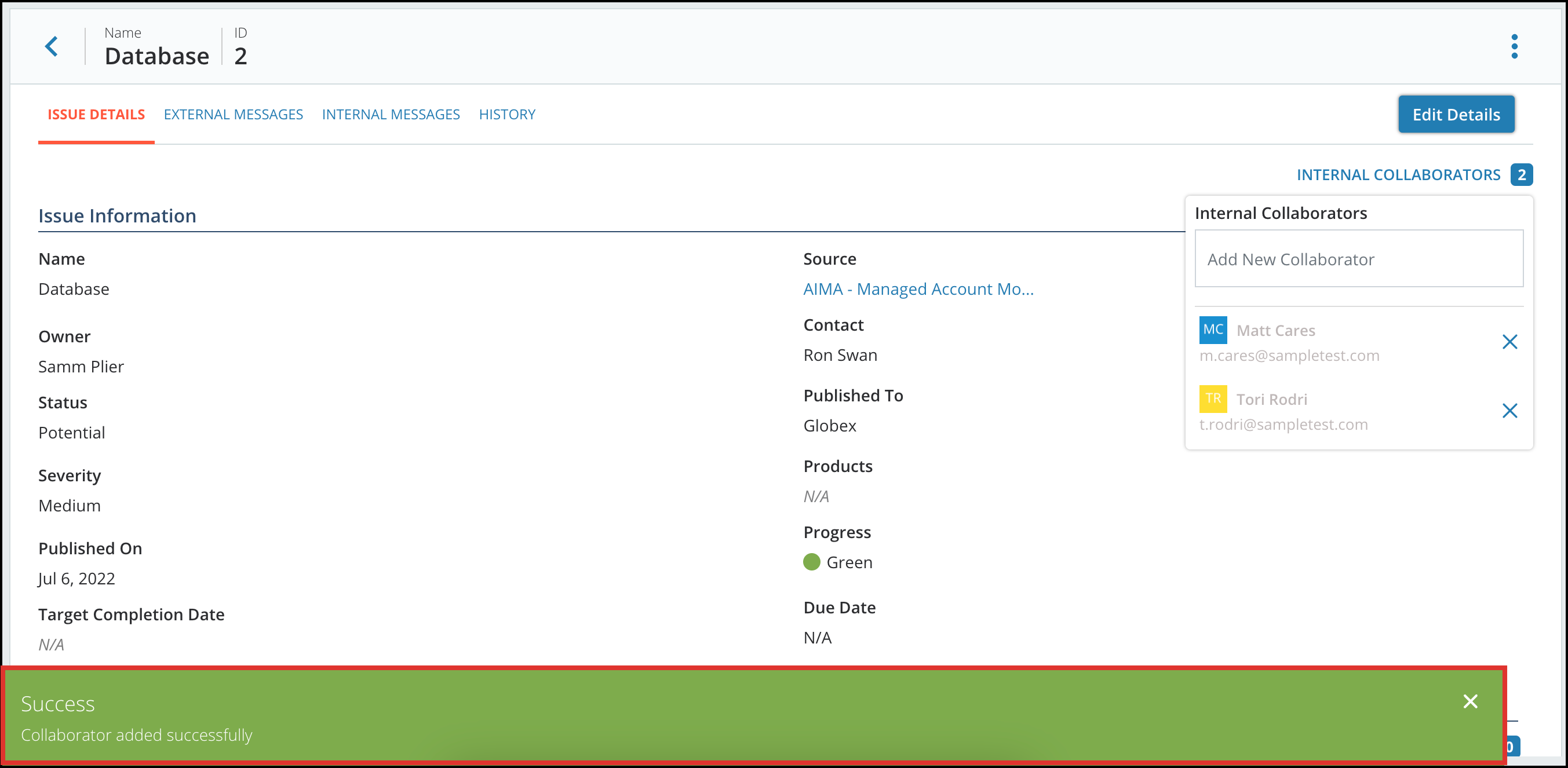Dismiss the Success notification banner

[x=1471, y=701]
